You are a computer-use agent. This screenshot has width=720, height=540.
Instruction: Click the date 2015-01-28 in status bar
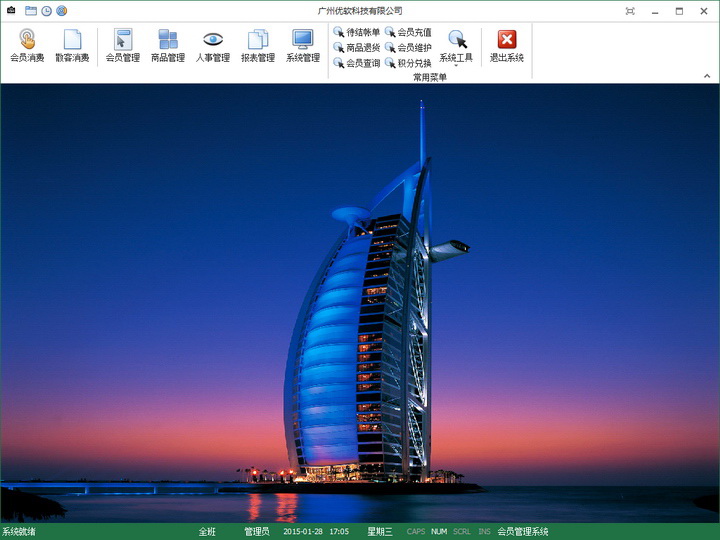point(303,532)
